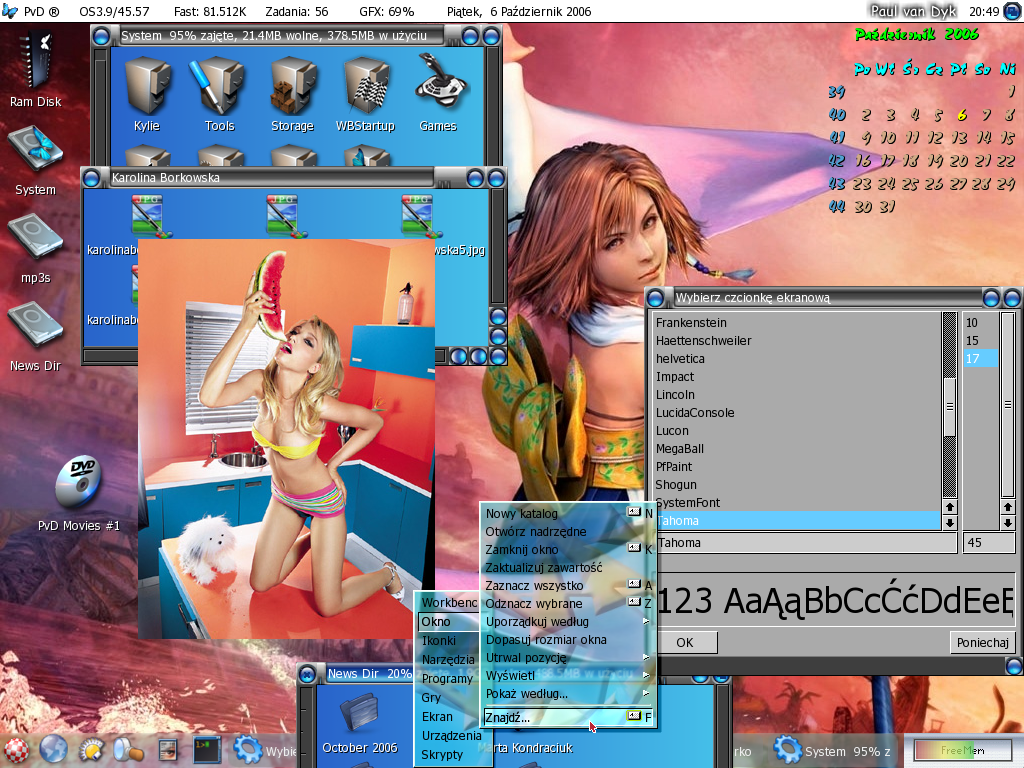Choose LucidaConsole font from list
This screenshot has width=1024, height=768.
click(x=797, y=413)
